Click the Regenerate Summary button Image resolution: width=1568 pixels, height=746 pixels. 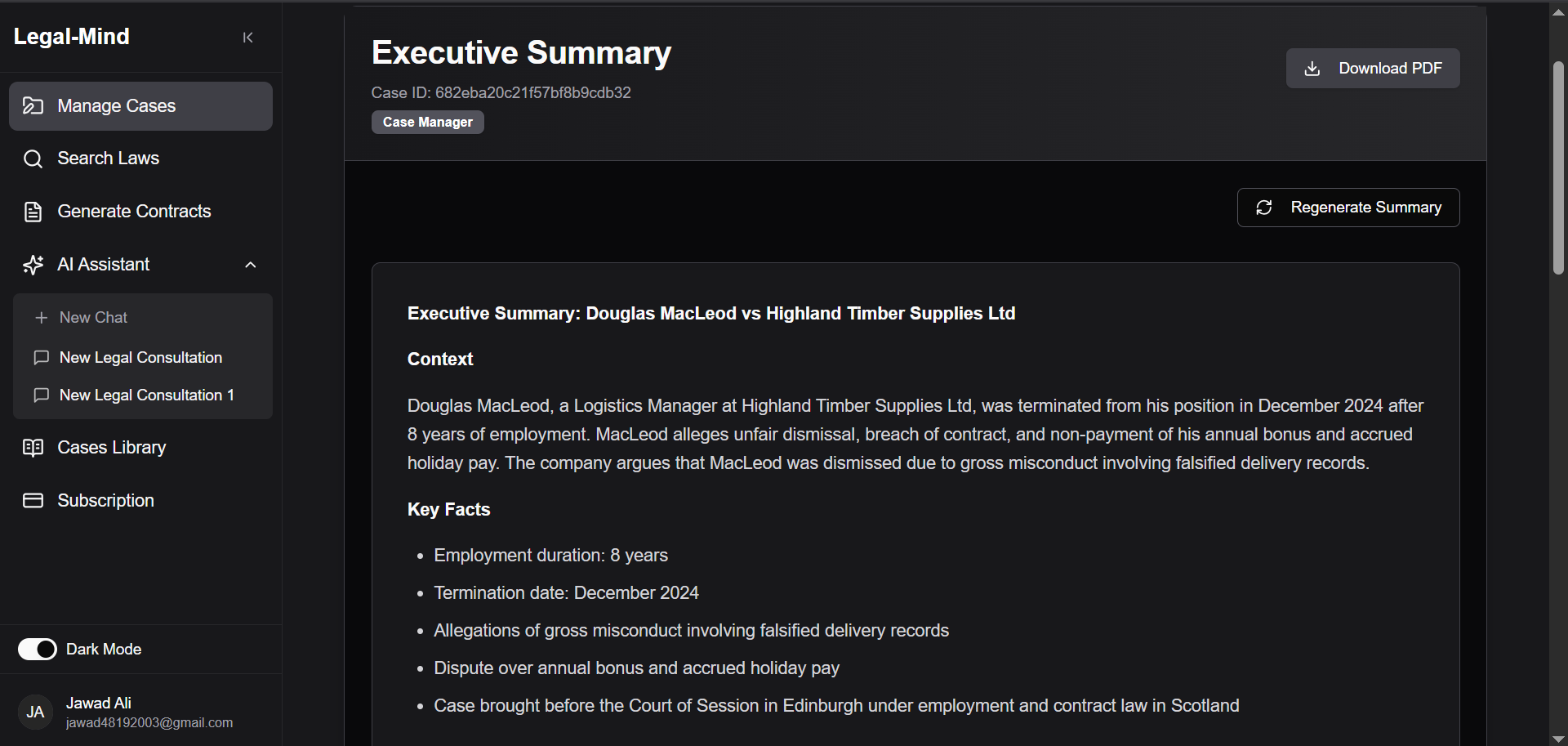[1348, 208]
